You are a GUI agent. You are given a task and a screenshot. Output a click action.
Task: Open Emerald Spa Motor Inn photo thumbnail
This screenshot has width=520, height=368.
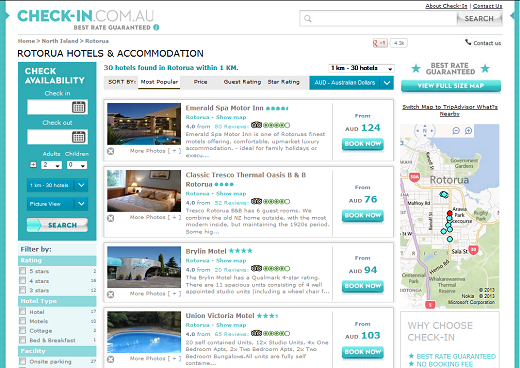point(144,124)
